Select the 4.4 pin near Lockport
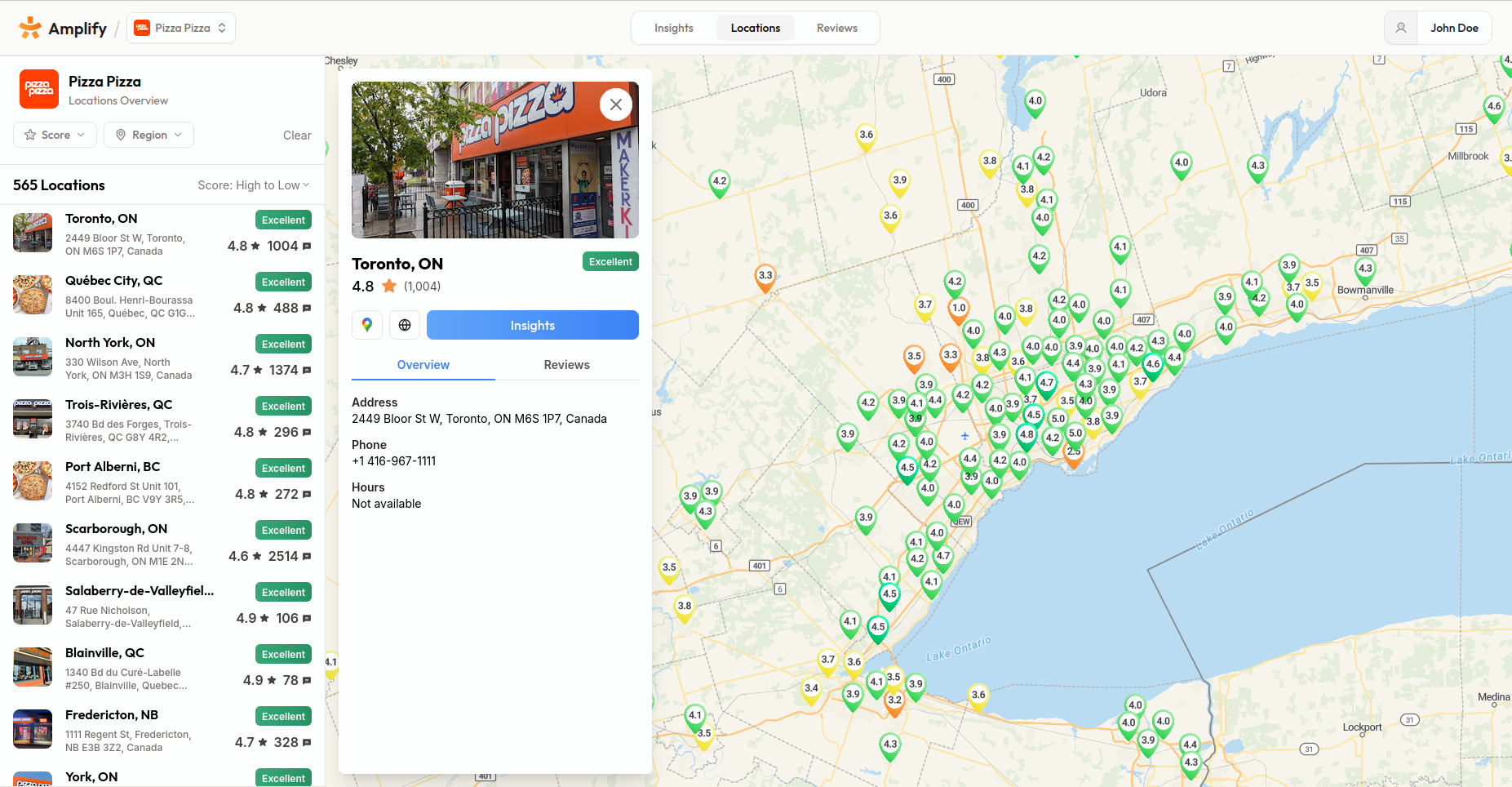1512x787 pixels. pos(1190,745)
